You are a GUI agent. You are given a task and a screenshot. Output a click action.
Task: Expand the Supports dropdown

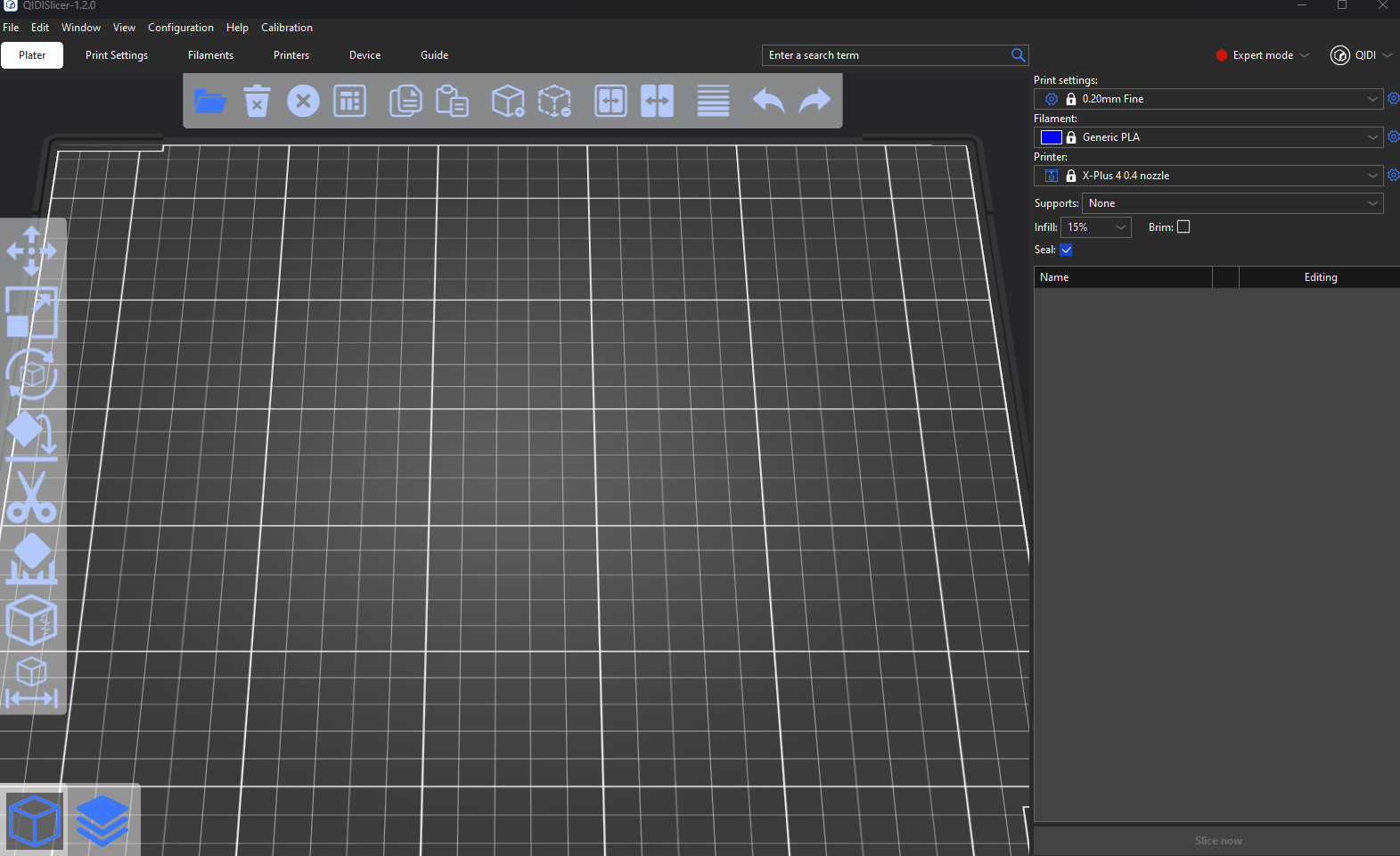pyautogui.click(x=1232, y=203)
